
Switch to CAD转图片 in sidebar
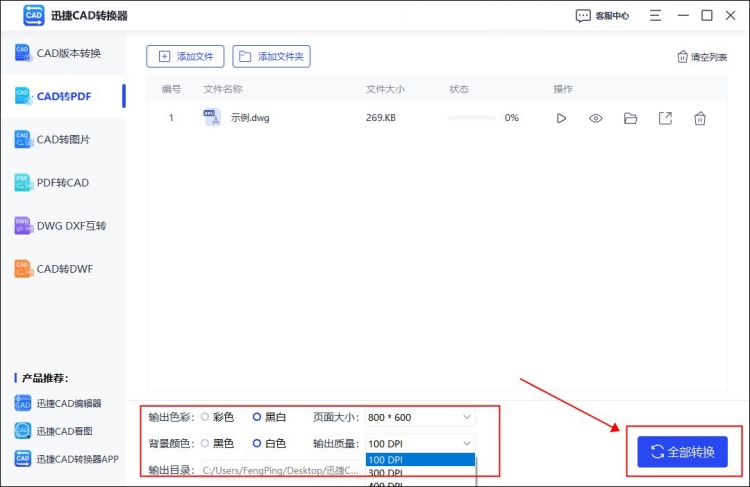(x=63, y=139)
